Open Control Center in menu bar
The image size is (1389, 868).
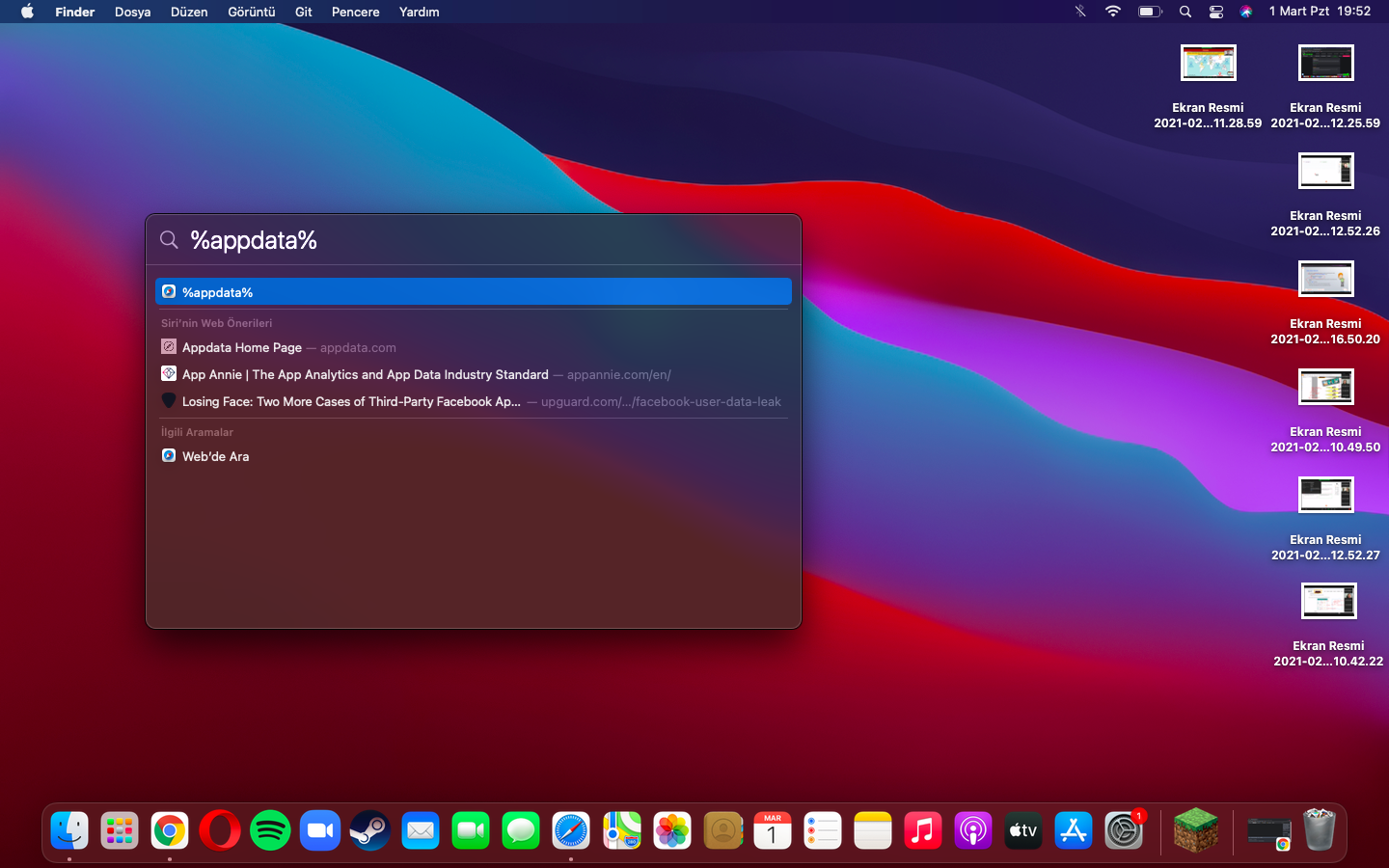click(x=1216, y=12)
